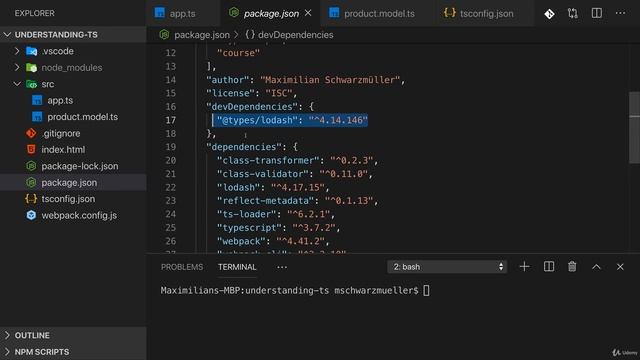This screenshot has height=360, width=640.
Task: Click the EXPLORER header label
Action: coord(34,13)
